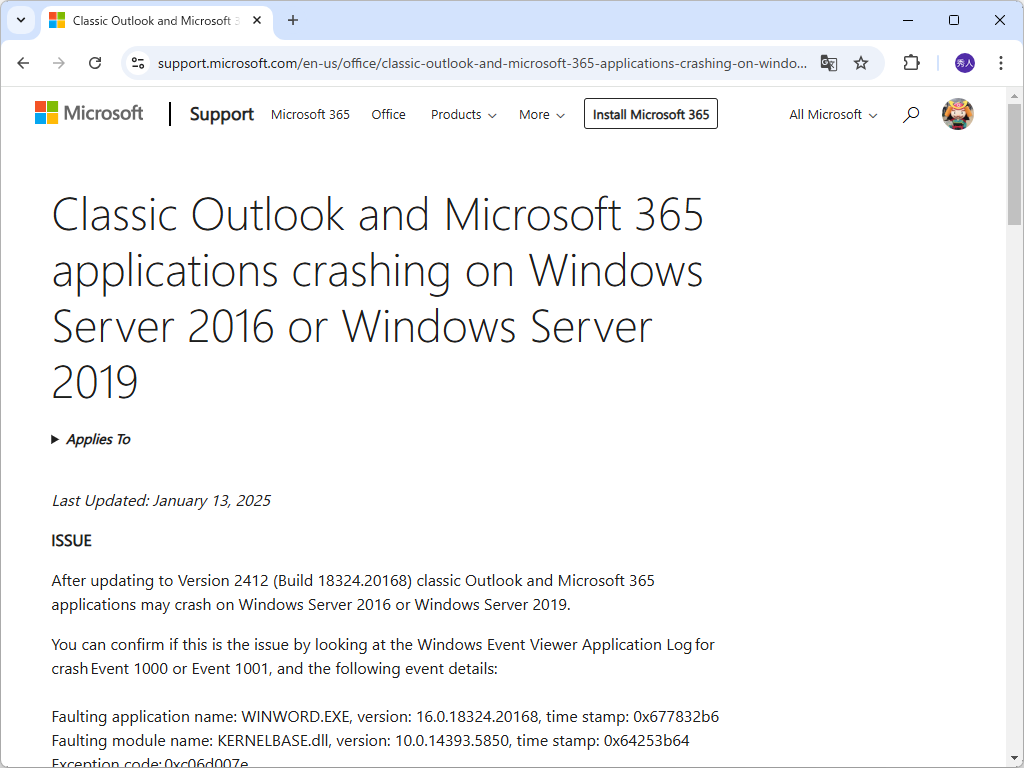Reload the page with the refresh icon
Image resolution: width=1024 pixels, height=768 pixels.
[95, 63]
